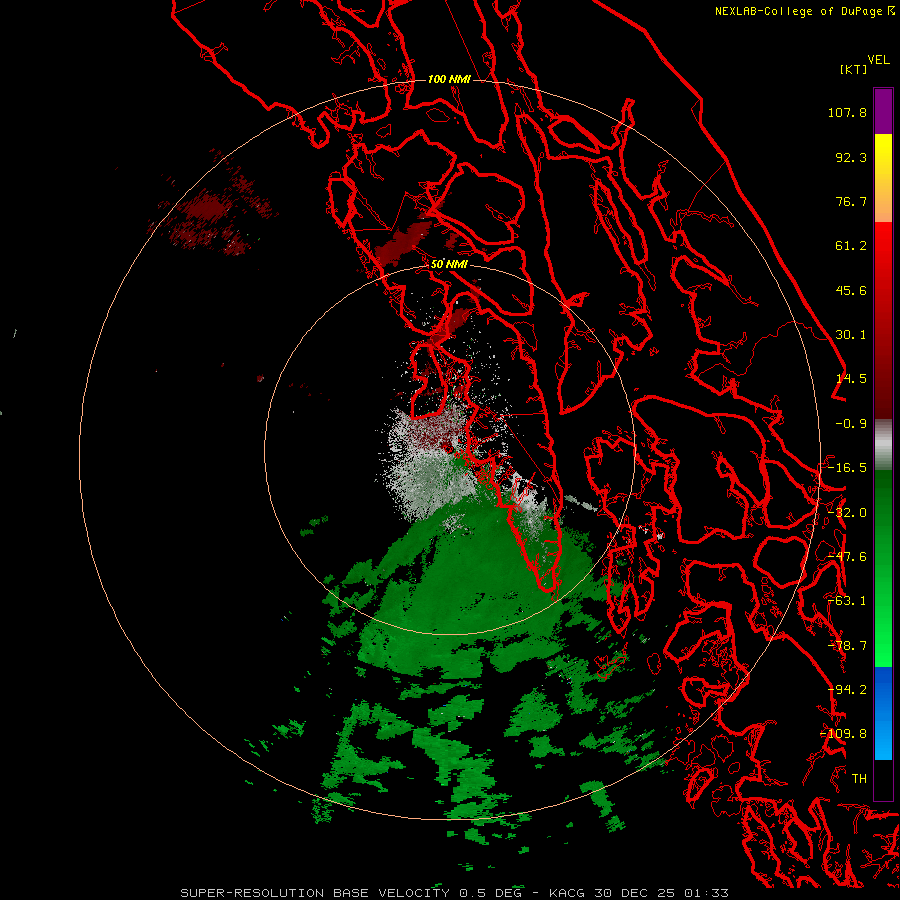This screenshot has width=900, height=900.
Task: Click the purple top segment of color bar
Action: [x=883, y=111]
